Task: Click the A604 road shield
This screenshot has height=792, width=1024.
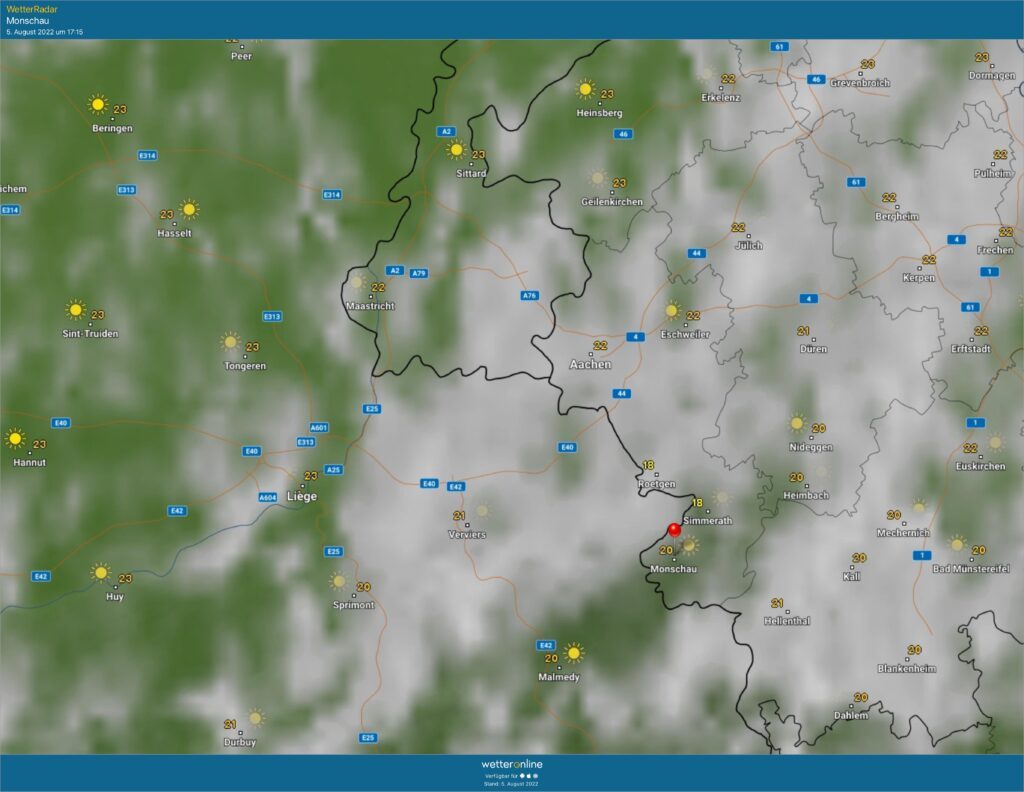Action: pos(268,497)
